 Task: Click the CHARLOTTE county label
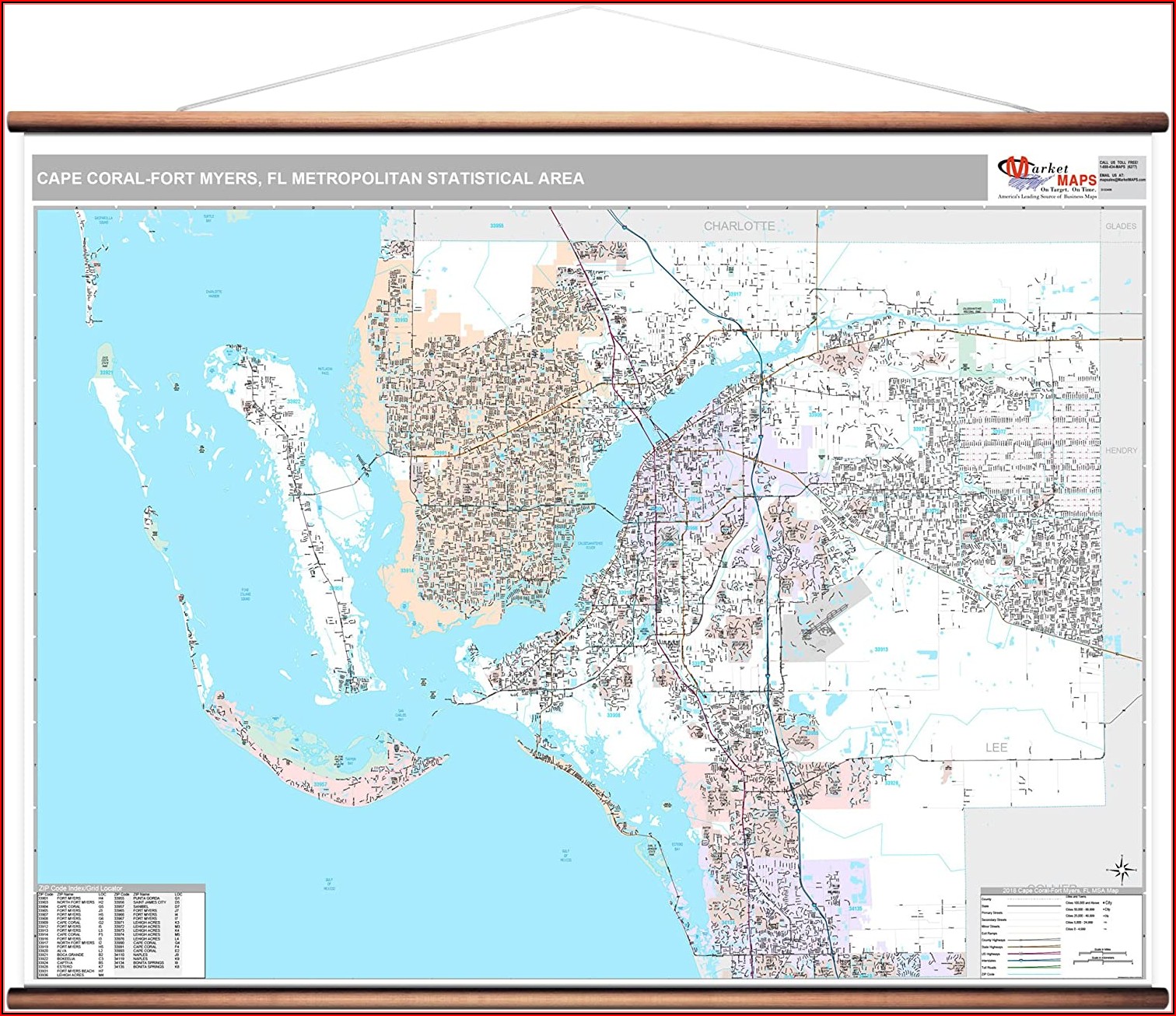[739, 226]
